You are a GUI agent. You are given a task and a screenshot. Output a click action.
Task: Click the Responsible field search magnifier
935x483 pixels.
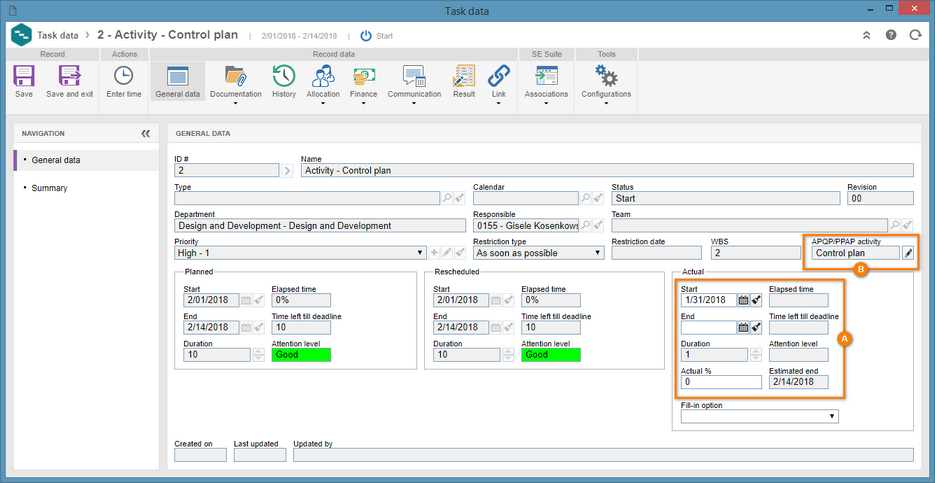click(586, 225)
